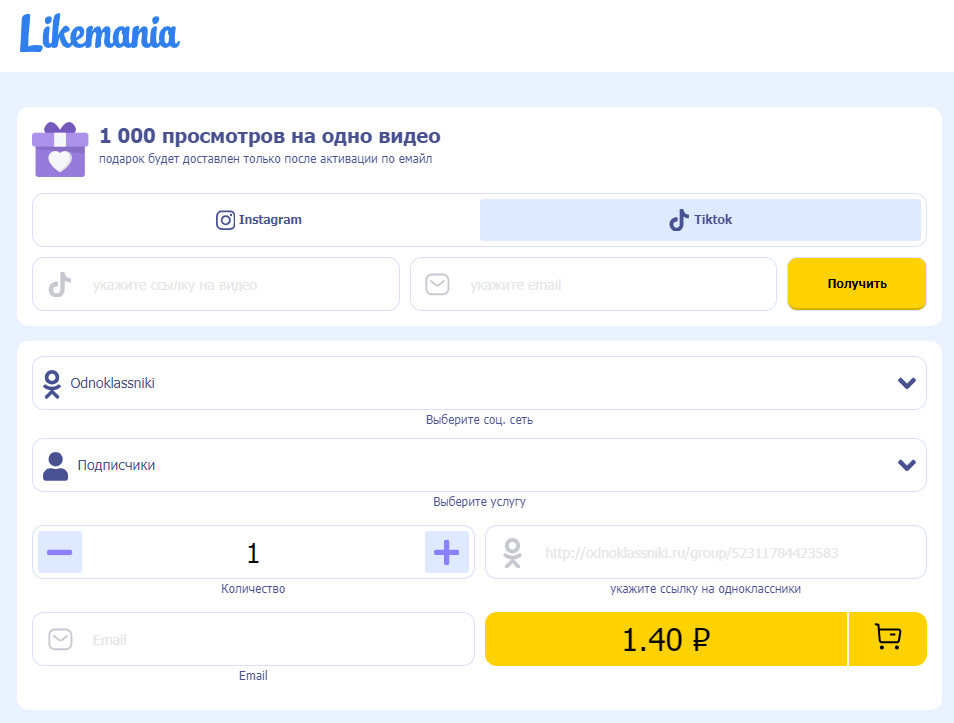The width and height of the screenshot is (954, 723).
Task: Click the quantity number field showing 1
Action: pyautogui.click(x=253, y=553)
